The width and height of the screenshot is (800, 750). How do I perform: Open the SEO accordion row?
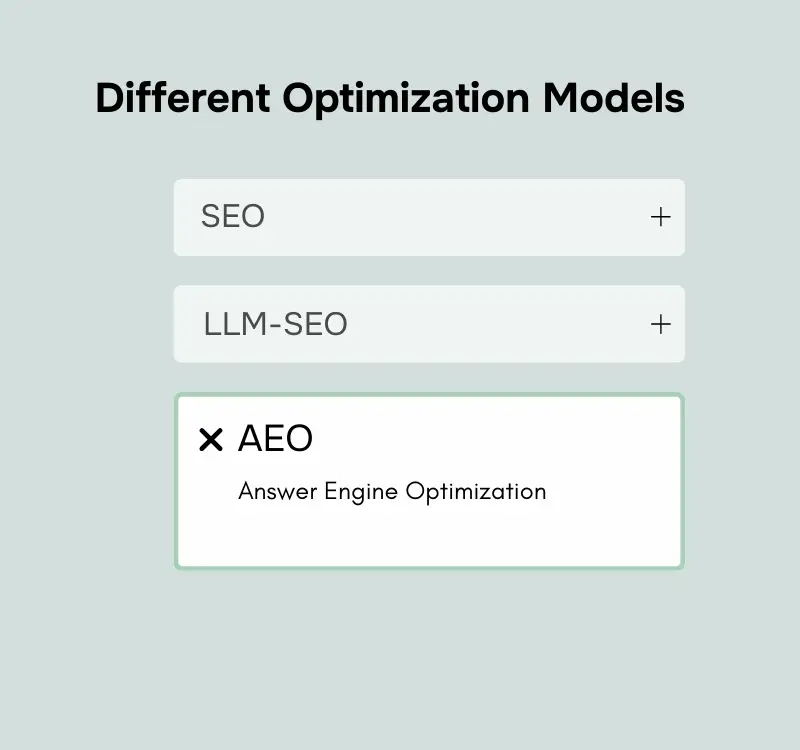[429, 217]
